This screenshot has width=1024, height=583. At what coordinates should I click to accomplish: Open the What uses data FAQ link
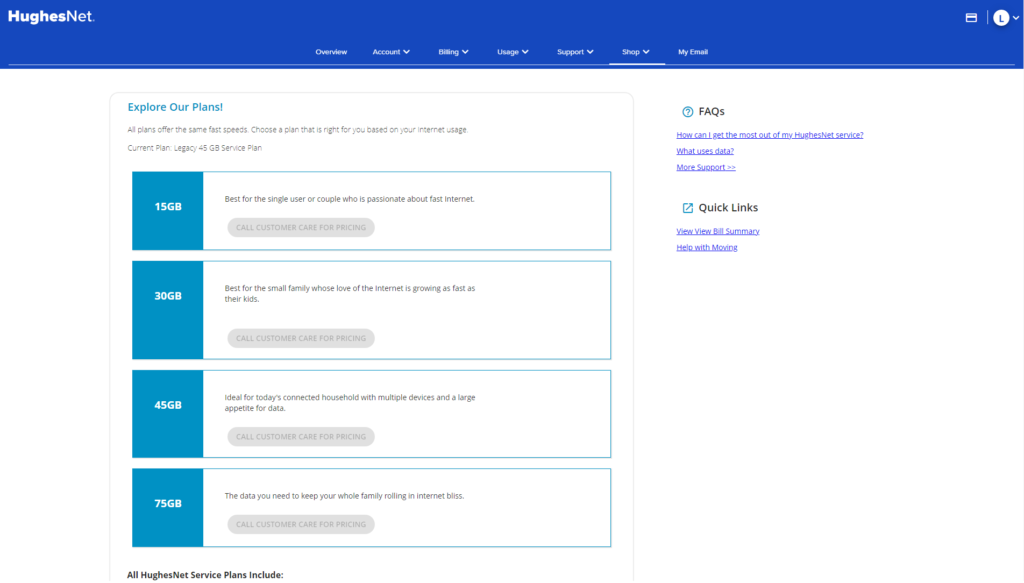click(703, 150)
